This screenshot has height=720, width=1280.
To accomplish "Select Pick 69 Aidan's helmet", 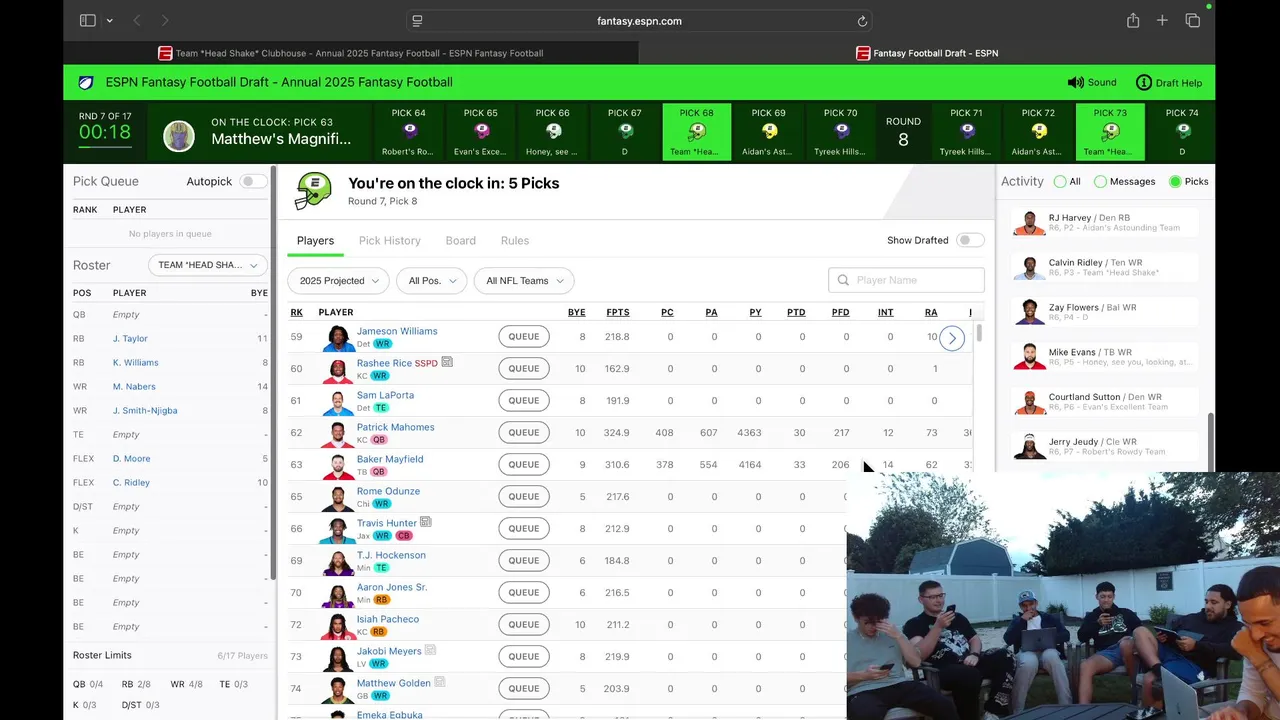I will pyautogui.click(x=769, y=131).
